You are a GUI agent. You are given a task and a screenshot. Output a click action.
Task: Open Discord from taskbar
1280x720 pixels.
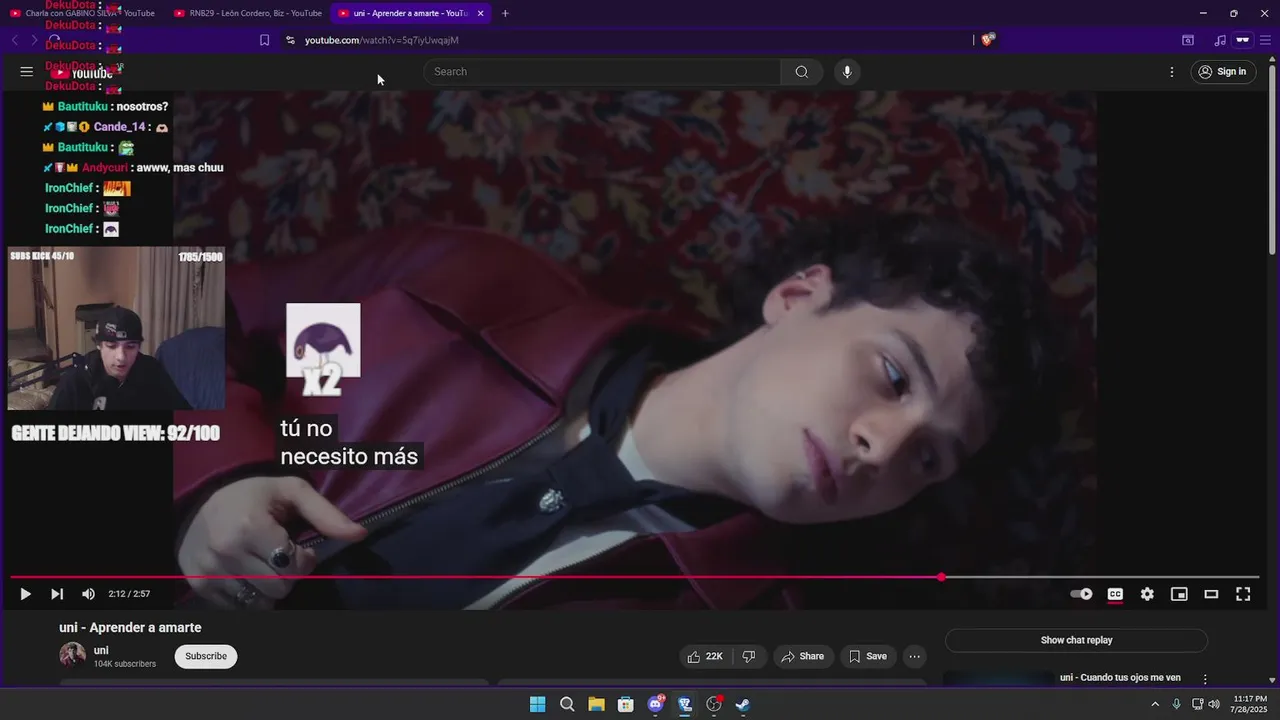(x=656, y=704)
